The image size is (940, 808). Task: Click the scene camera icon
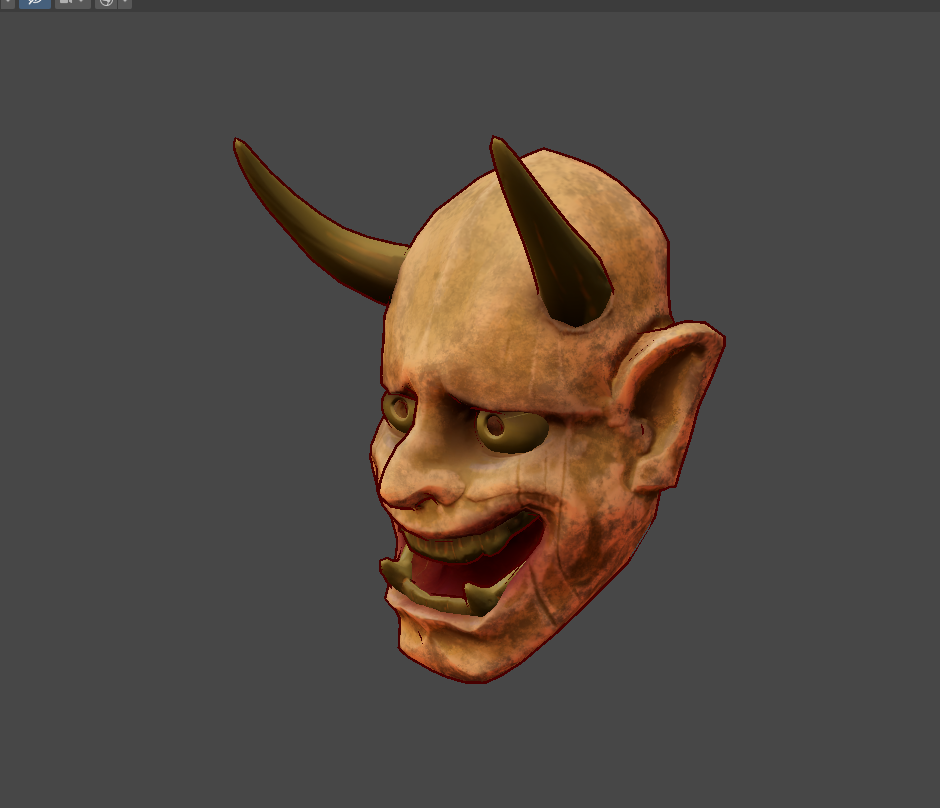tap(66, 3)
